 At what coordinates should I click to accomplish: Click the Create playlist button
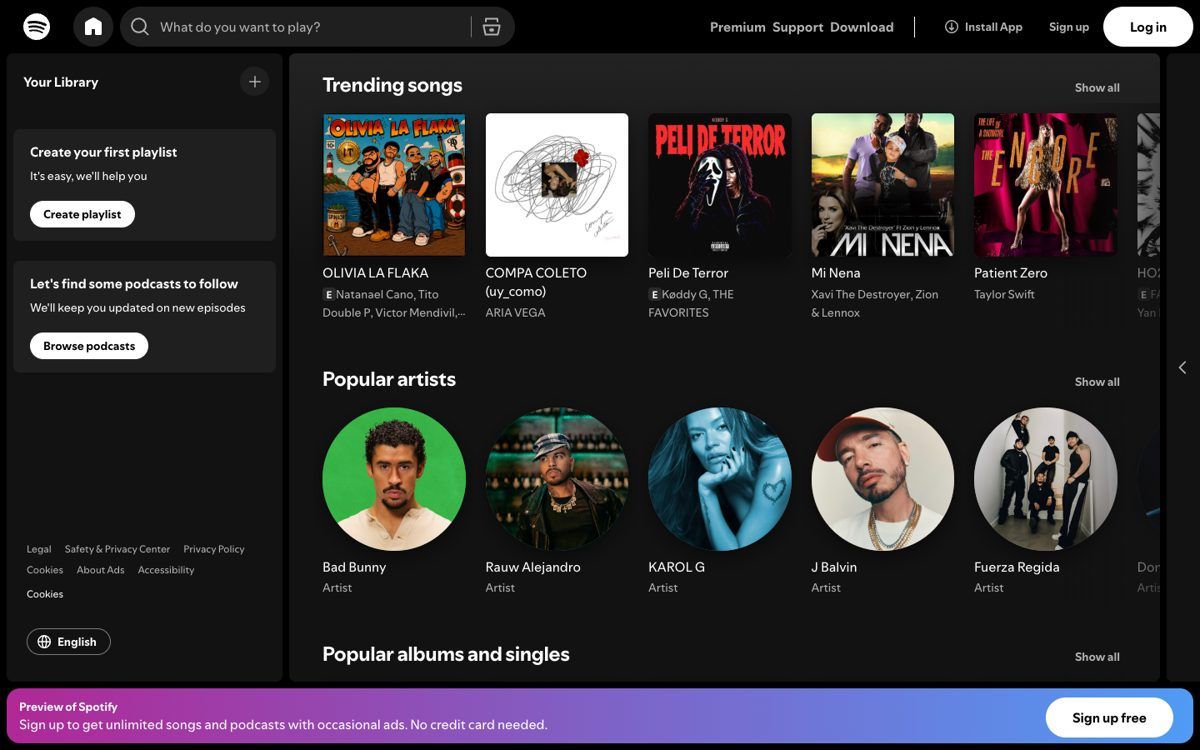[x=82, y=214]
